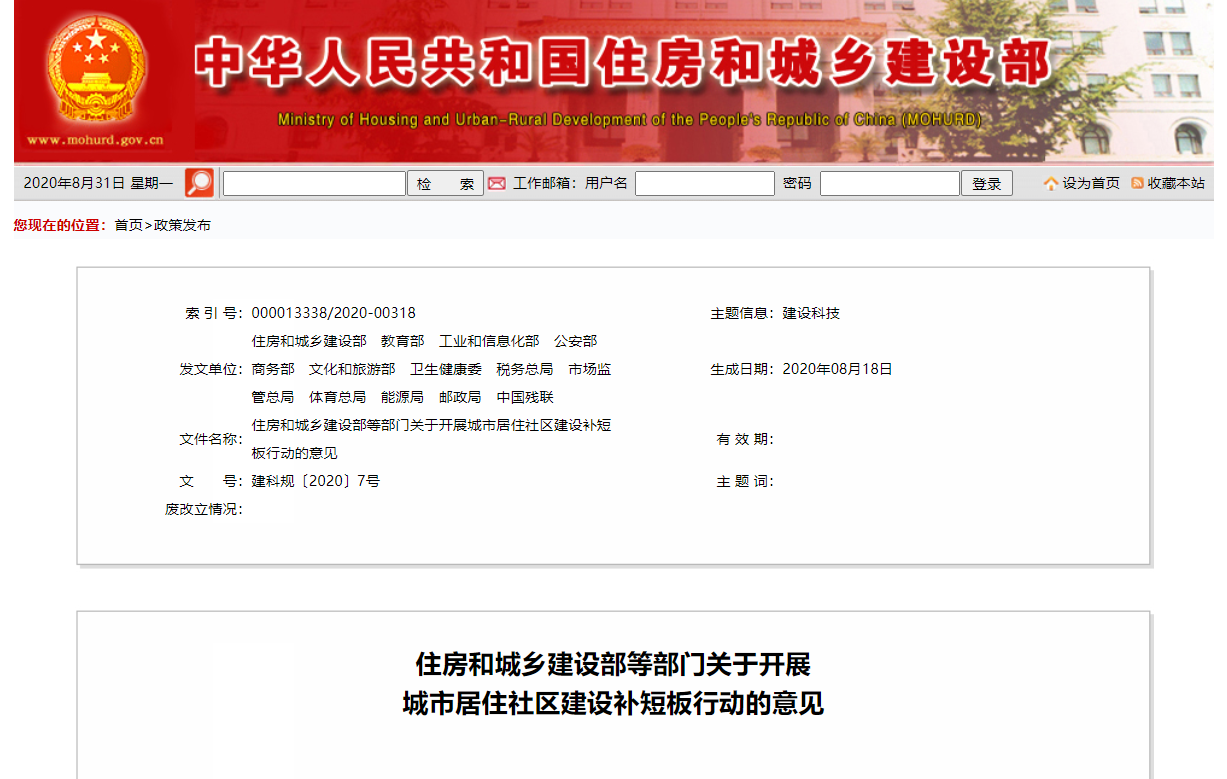Click the orange RSS icon beside 收藏本站

click(1137, 184)
